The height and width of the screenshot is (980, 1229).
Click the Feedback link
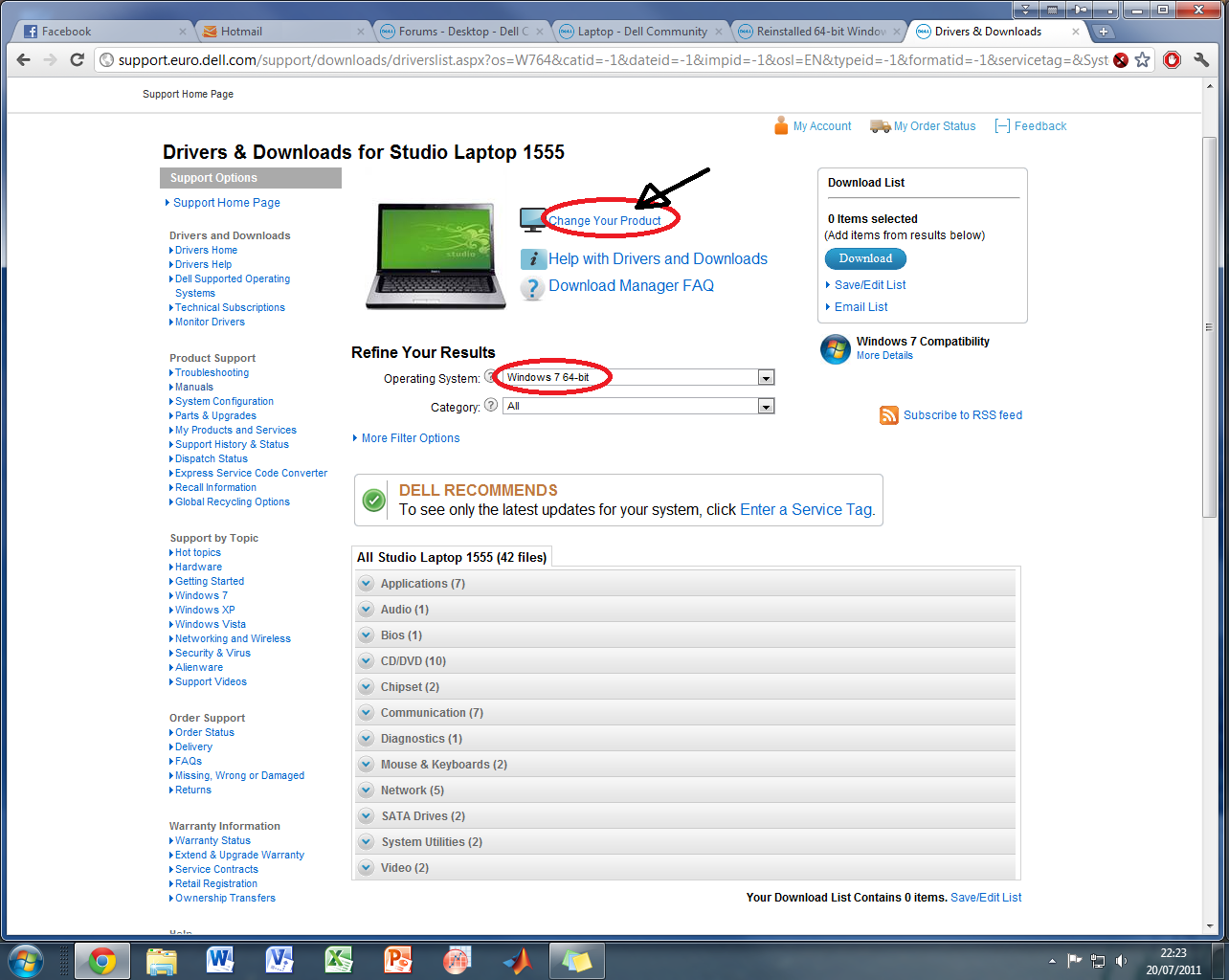[1040, 126]
